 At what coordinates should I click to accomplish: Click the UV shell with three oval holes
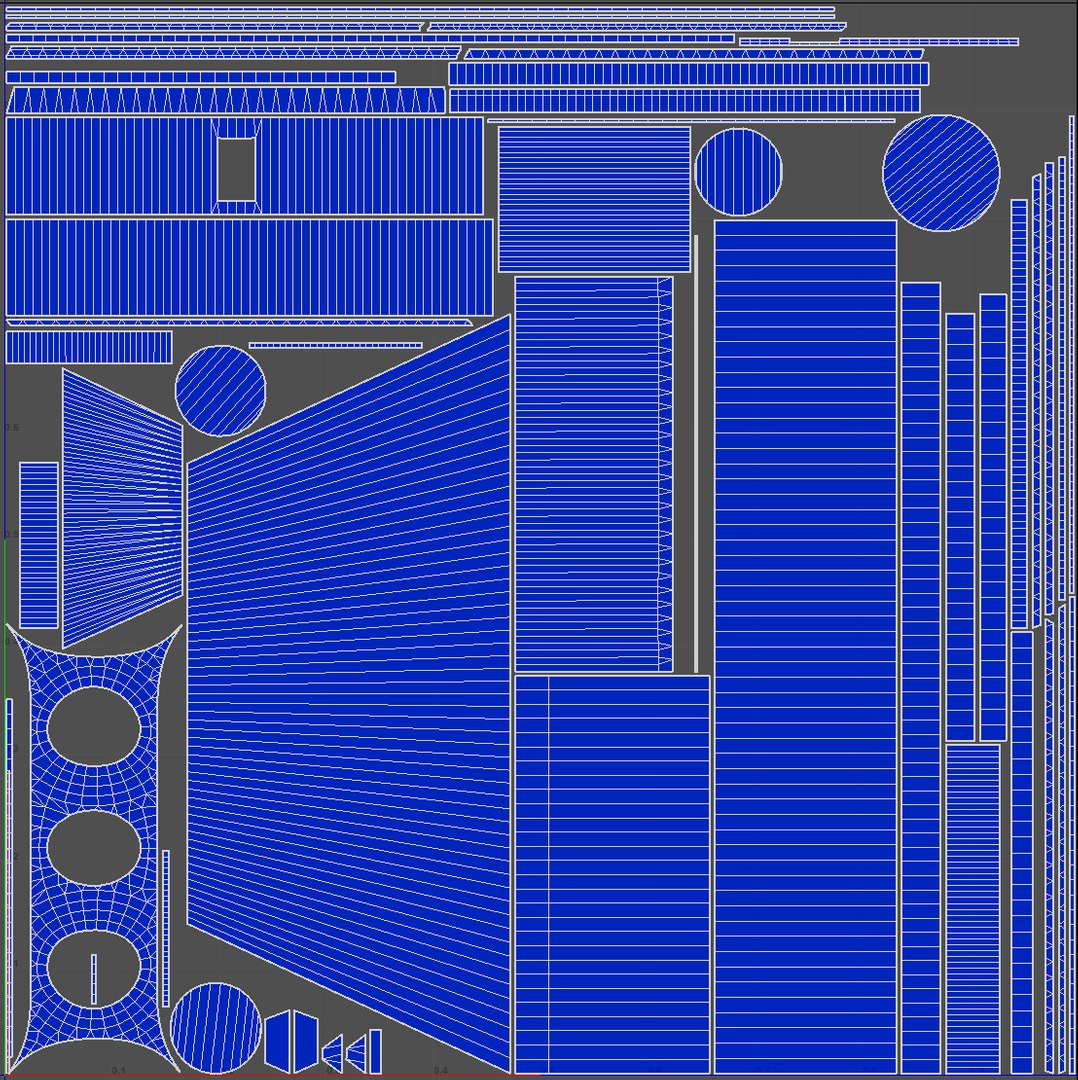[94, 848]
